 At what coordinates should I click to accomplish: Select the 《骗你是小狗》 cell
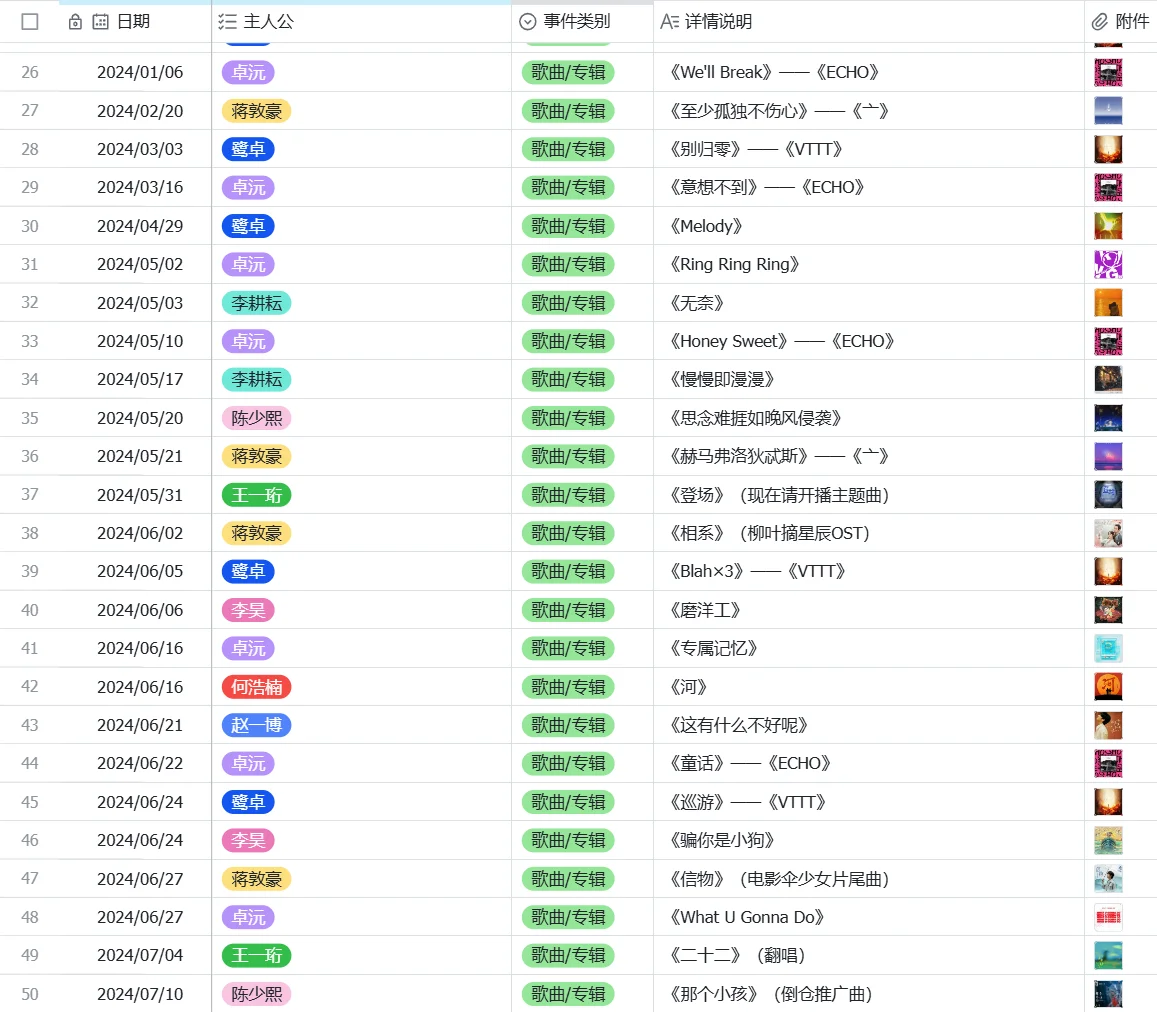point(868,840)
